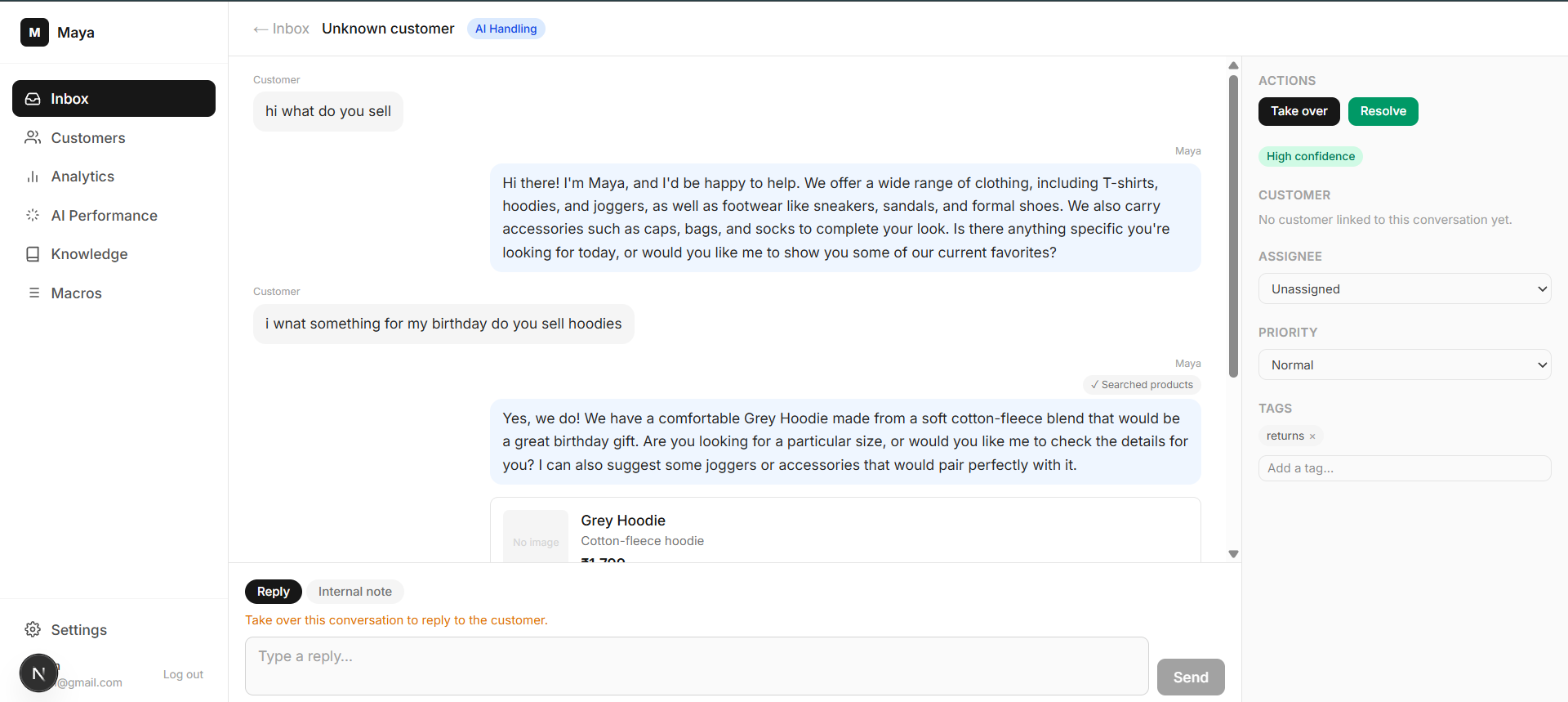Image resolution: width=1568 pixels, height=702 pixels.
Task: Open the AI Performance sparkle icon
Action: pyautogui.click(x=33, y=215)
